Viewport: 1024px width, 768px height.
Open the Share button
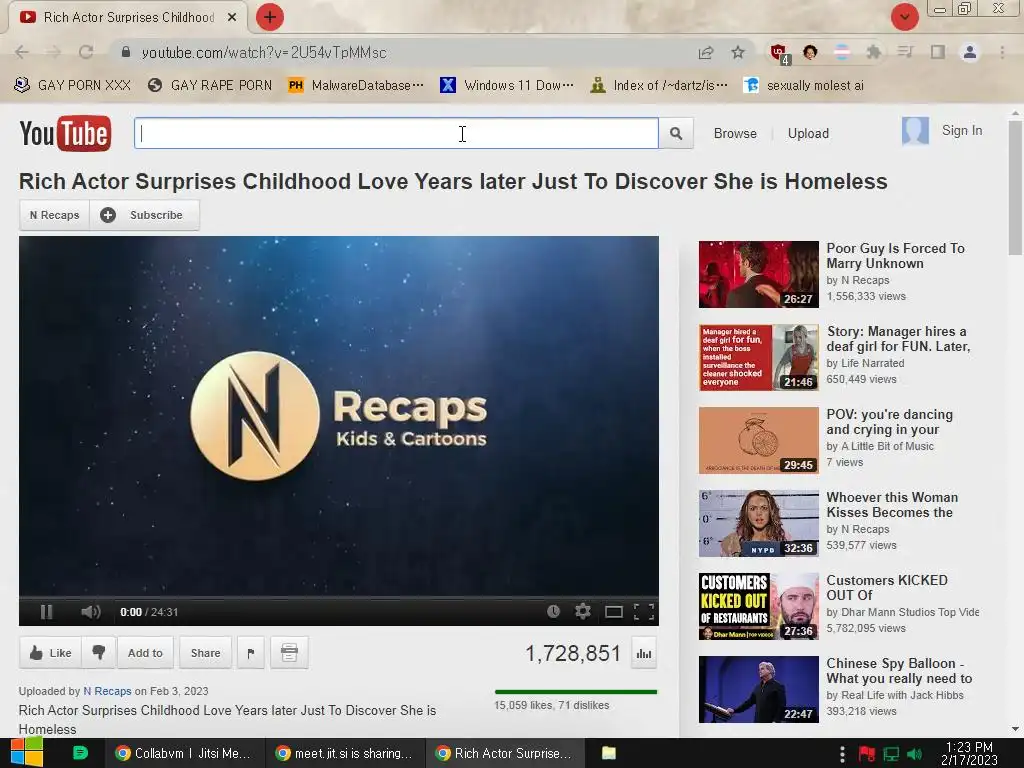(205, 652)
